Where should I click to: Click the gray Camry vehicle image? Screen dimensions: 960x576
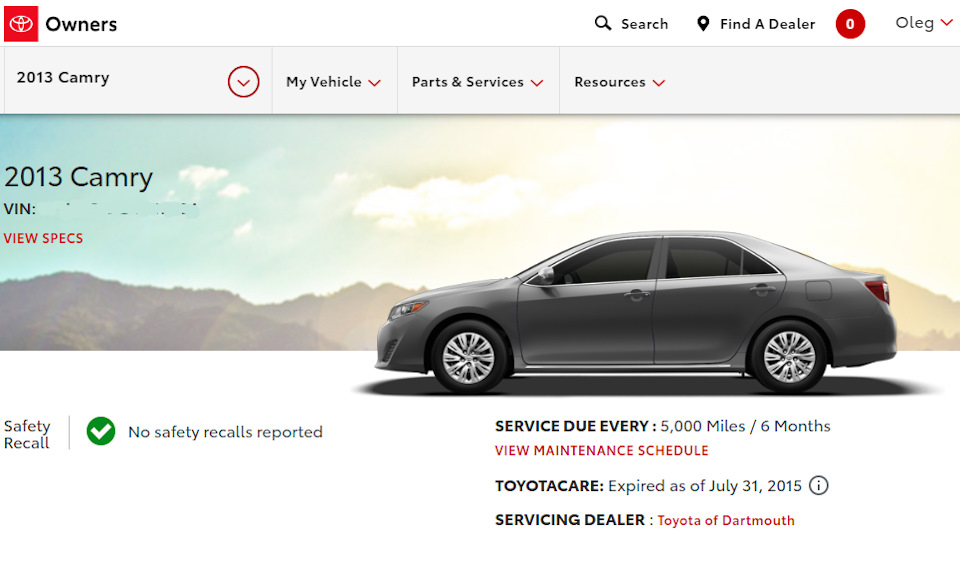[x=636, y=312]
